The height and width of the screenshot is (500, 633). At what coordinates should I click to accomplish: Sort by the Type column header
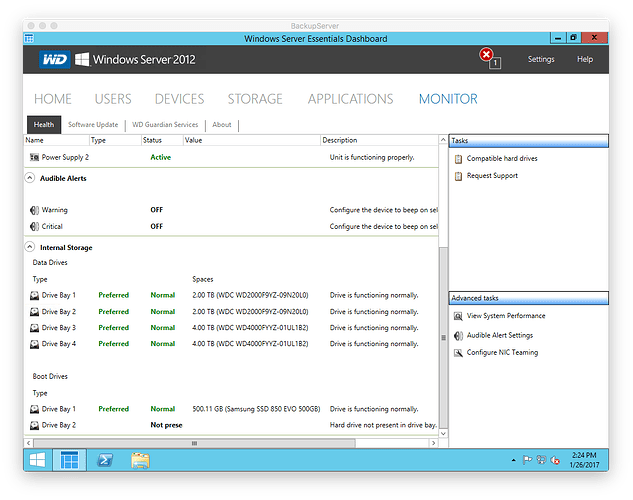[115, 140]
